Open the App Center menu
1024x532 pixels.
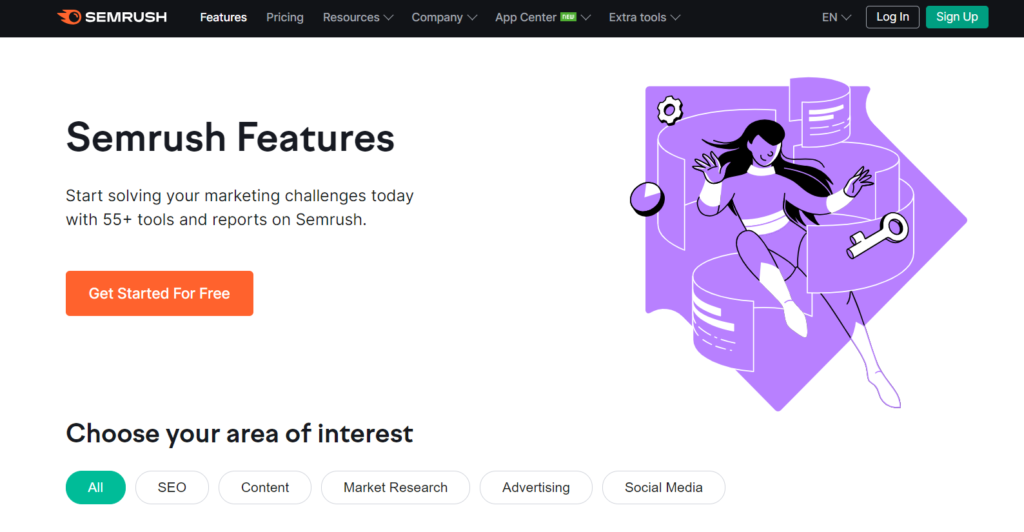(x=527, y=17)
